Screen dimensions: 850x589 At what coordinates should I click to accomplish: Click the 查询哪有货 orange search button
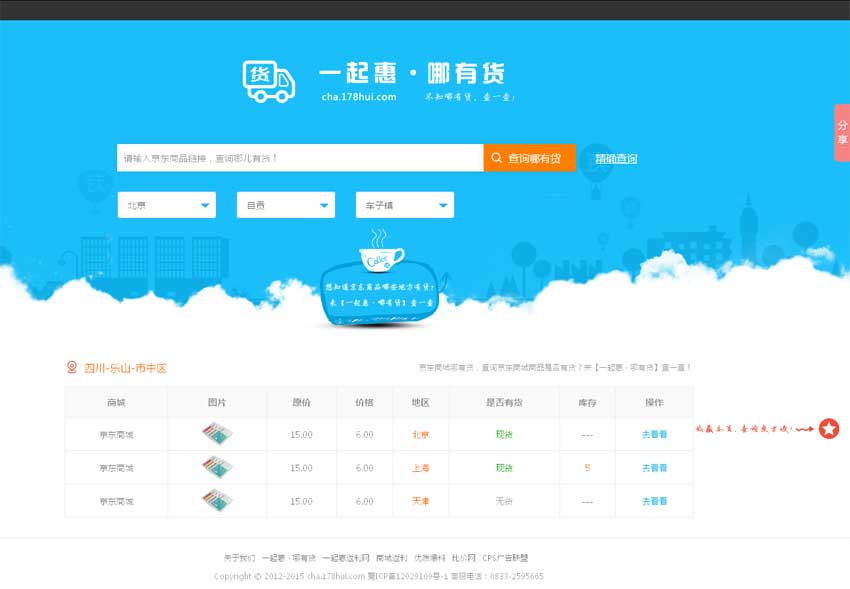pyautogui.click(x=529, y=158)
